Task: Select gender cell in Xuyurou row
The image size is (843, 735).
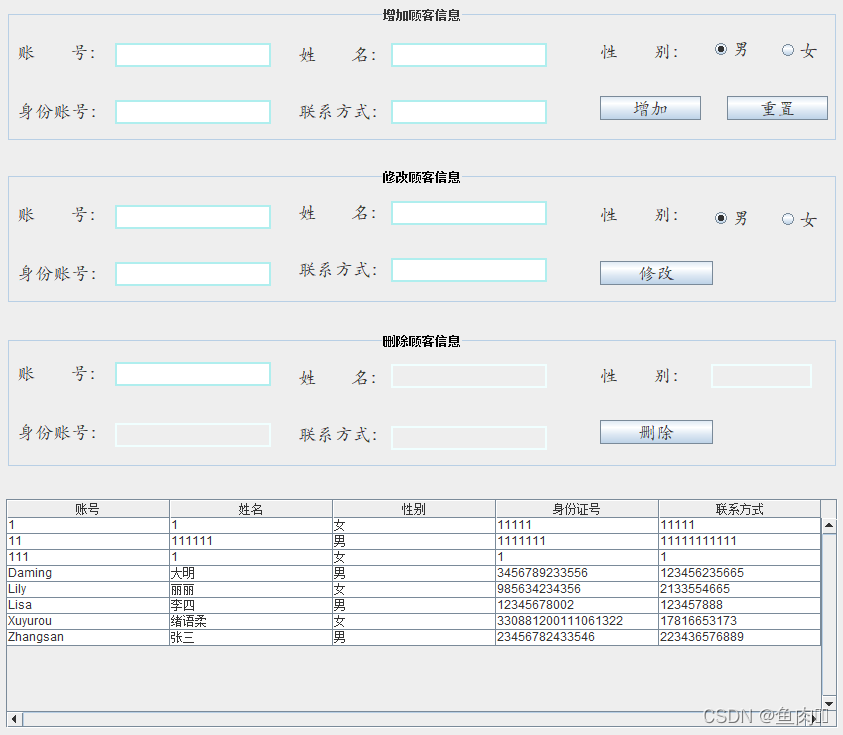Action: pos(414,622)
